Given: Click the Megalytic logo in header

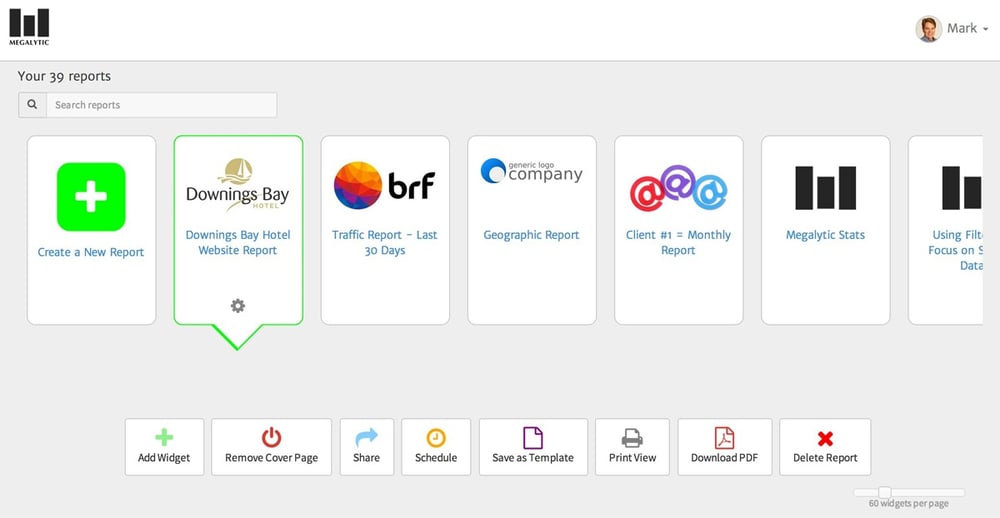Looking at the screenshot, I should (29, 27).
